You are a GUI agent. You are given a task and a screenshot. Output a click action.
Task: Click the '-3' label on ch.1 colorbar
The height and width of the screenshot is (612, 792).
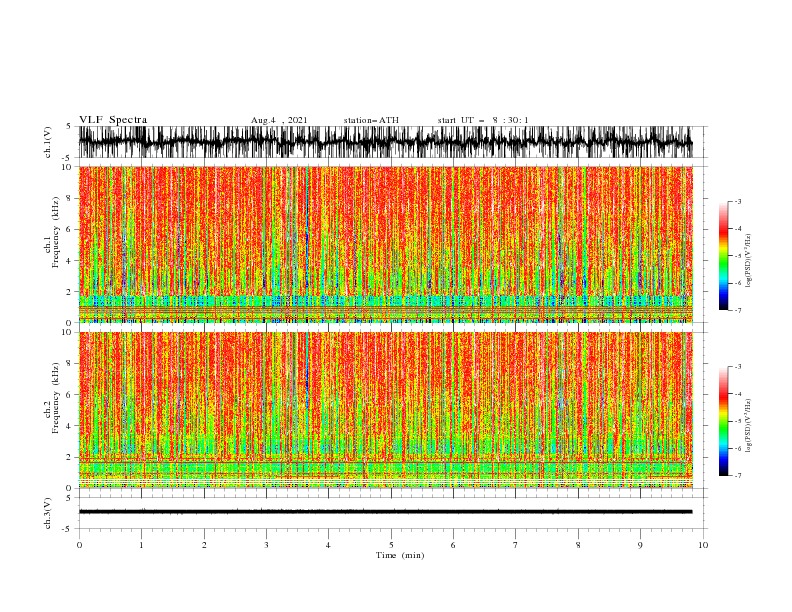(x=737, y=201)
